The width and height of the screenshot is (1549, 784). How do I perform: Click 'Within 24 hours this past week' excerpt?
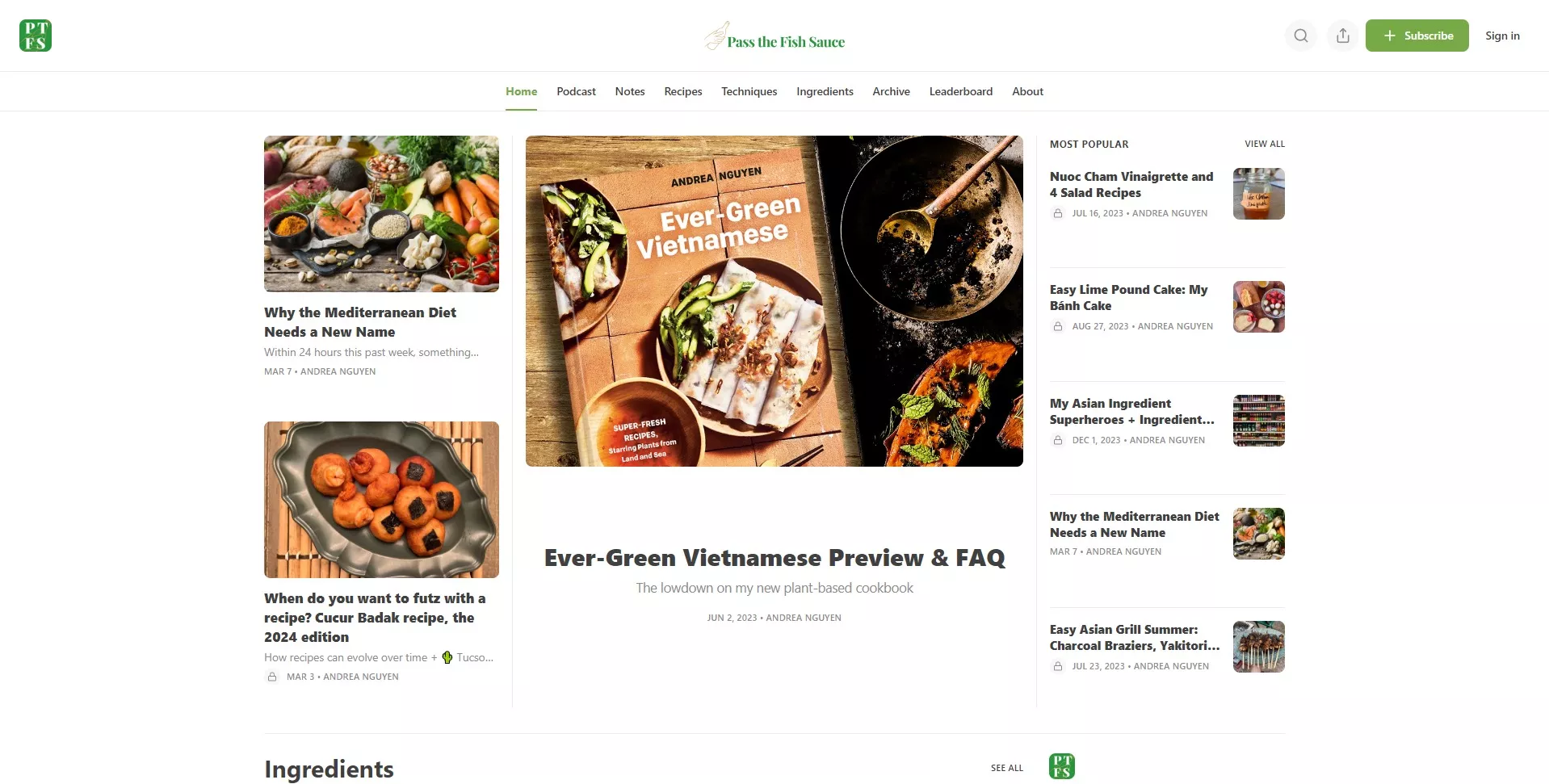click(x=372, y=352)
